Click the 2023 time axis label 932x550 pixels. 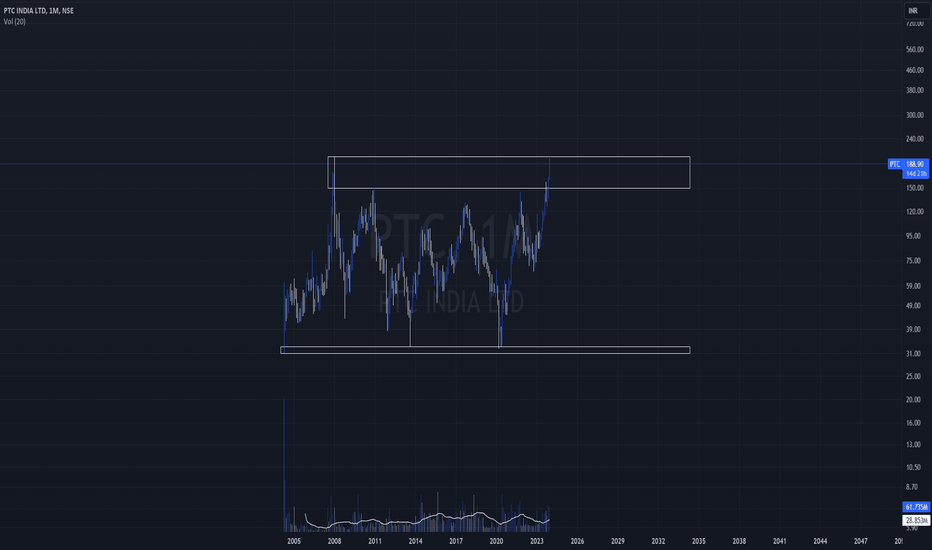537,541
